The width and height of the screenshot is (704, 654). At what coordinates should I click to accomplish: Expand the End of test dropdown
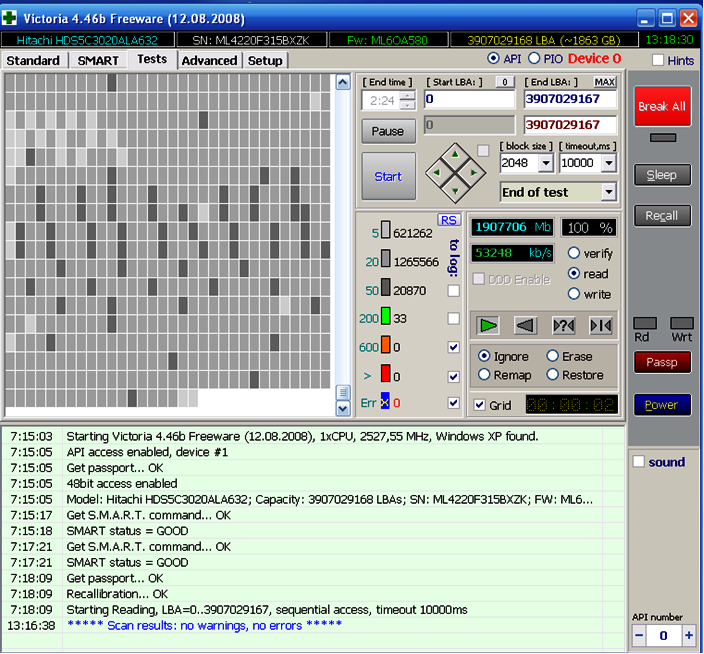pyautogui.click(x=609, y=192)
